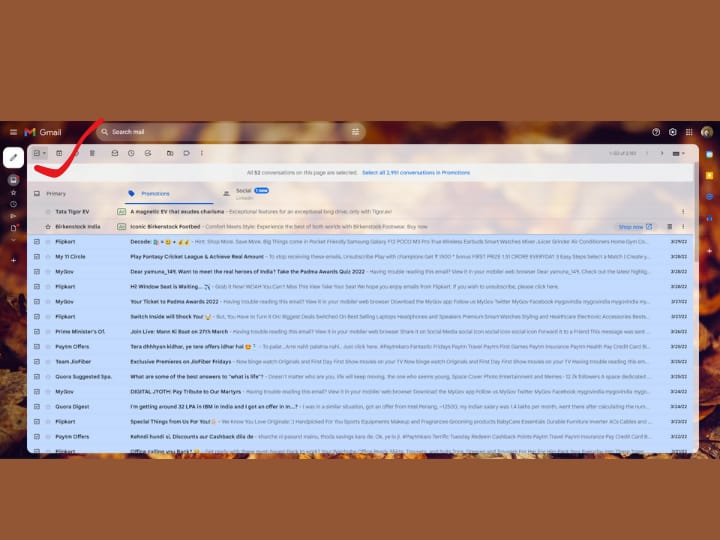
Task: Switch to the Primary tab
Action: pos(56,193)
